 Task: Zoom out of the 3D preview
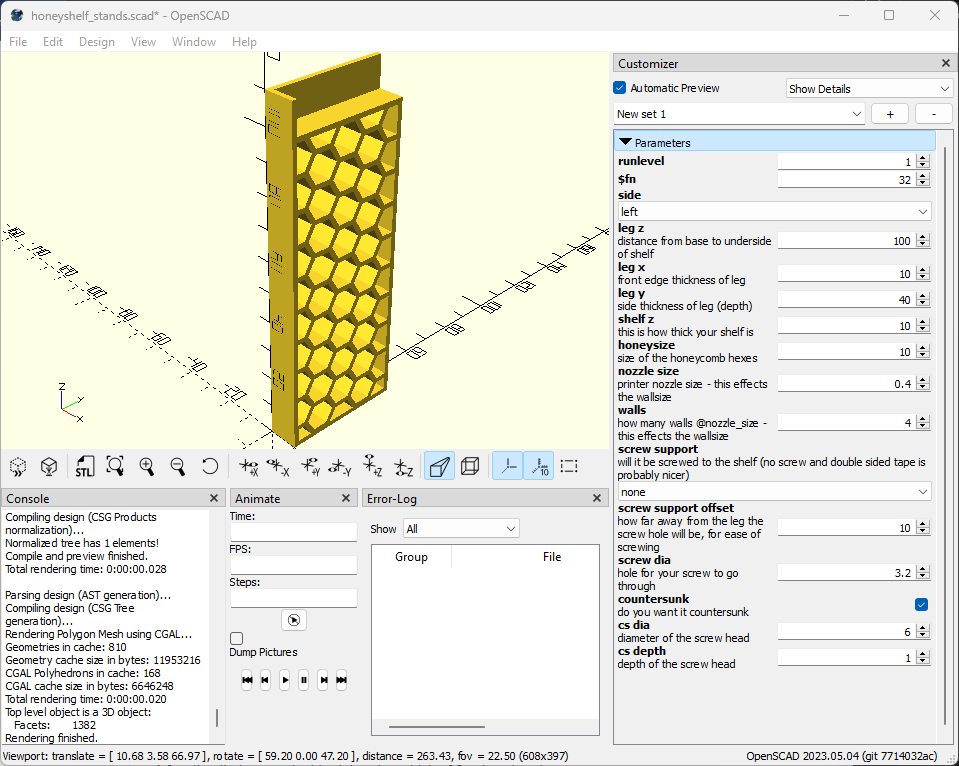click(178, 466)
